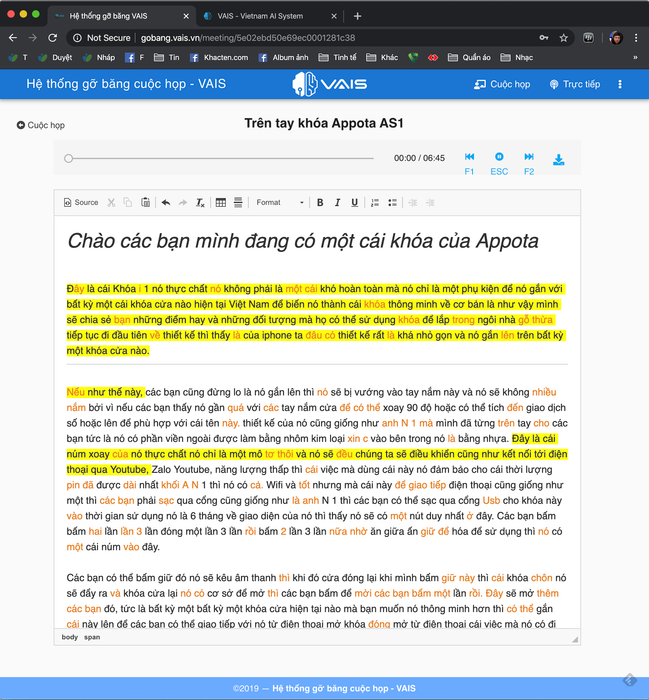The height and width of the screenshot is (700, 649).
Task: Click the address bar URL
Action: click(248, 38)
